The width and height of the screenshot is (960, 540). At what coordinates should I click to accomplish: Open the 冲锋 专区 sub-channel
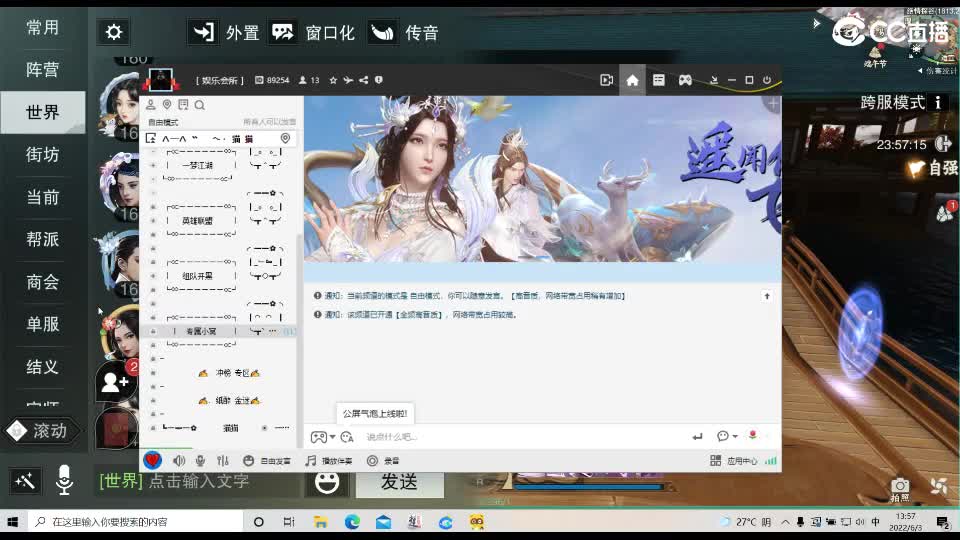click(229, 373)
